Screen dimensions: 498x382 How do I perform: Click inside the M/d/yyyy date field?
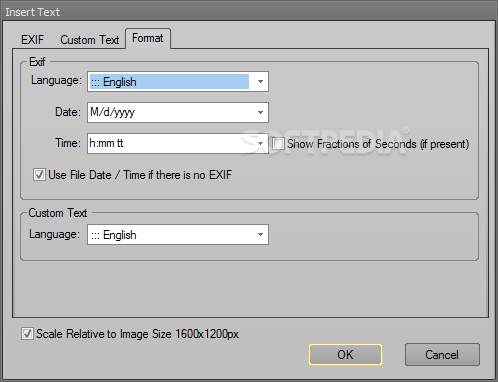click(171, 112)
